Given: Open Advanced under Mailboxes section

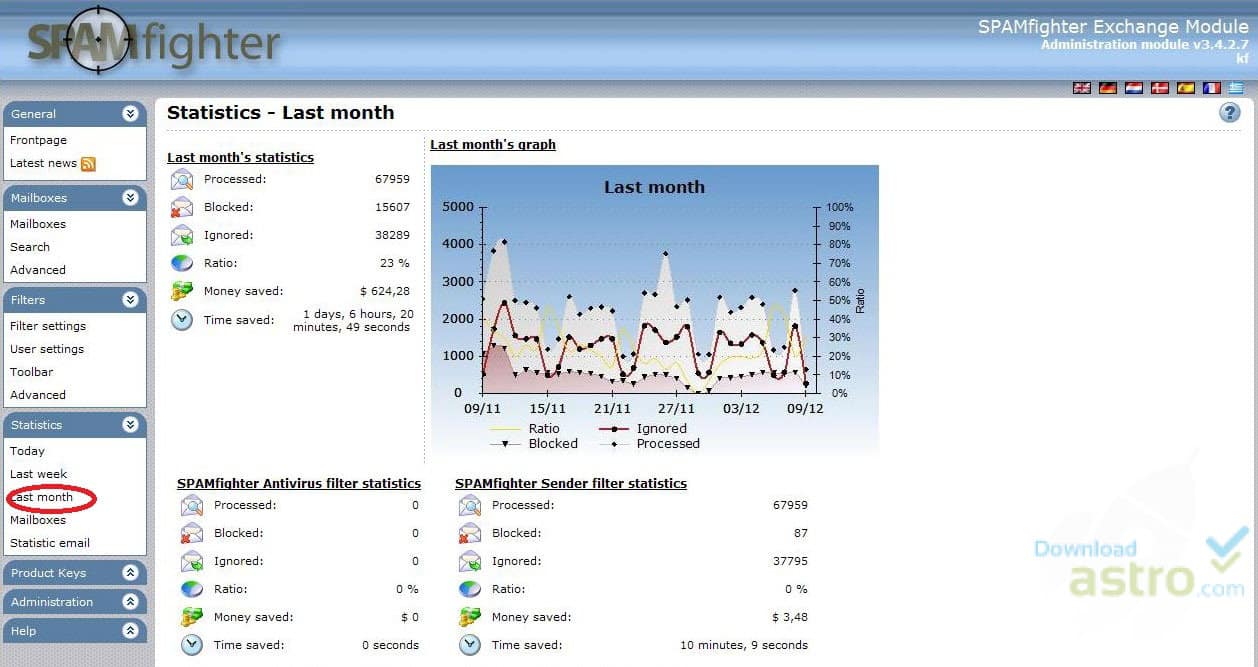Looking at the screenshot, I should (x=38, y=270).
